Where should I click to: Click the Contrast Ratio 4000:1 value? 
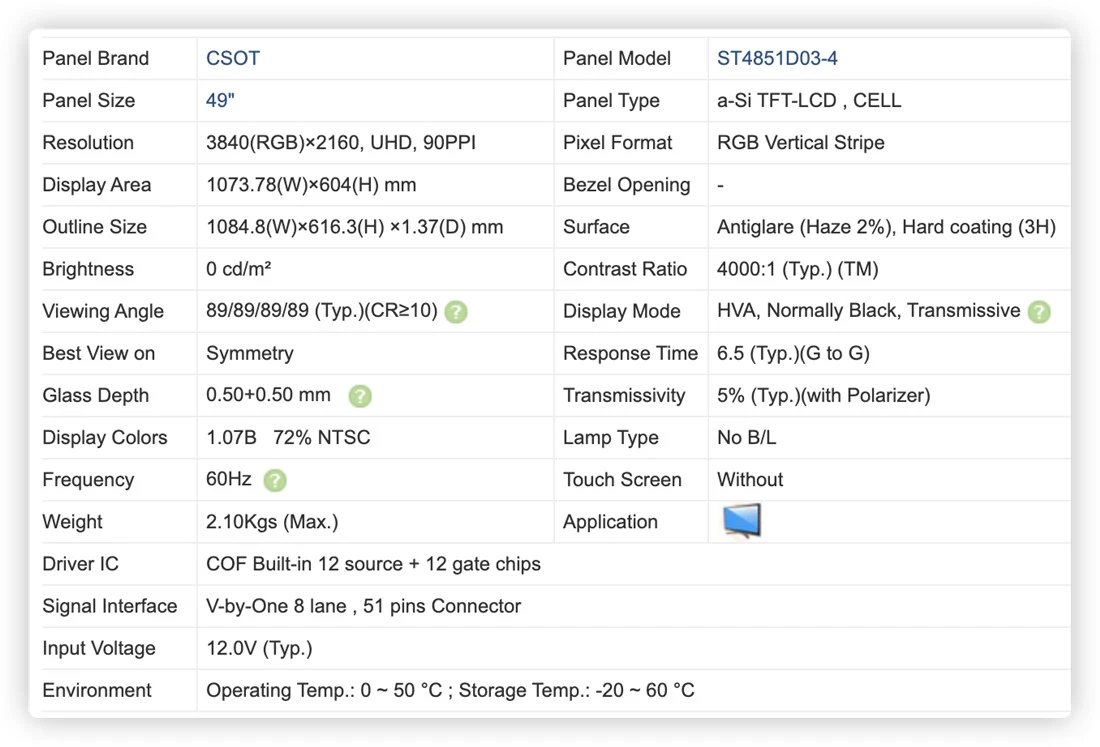(x=797, y=269)
